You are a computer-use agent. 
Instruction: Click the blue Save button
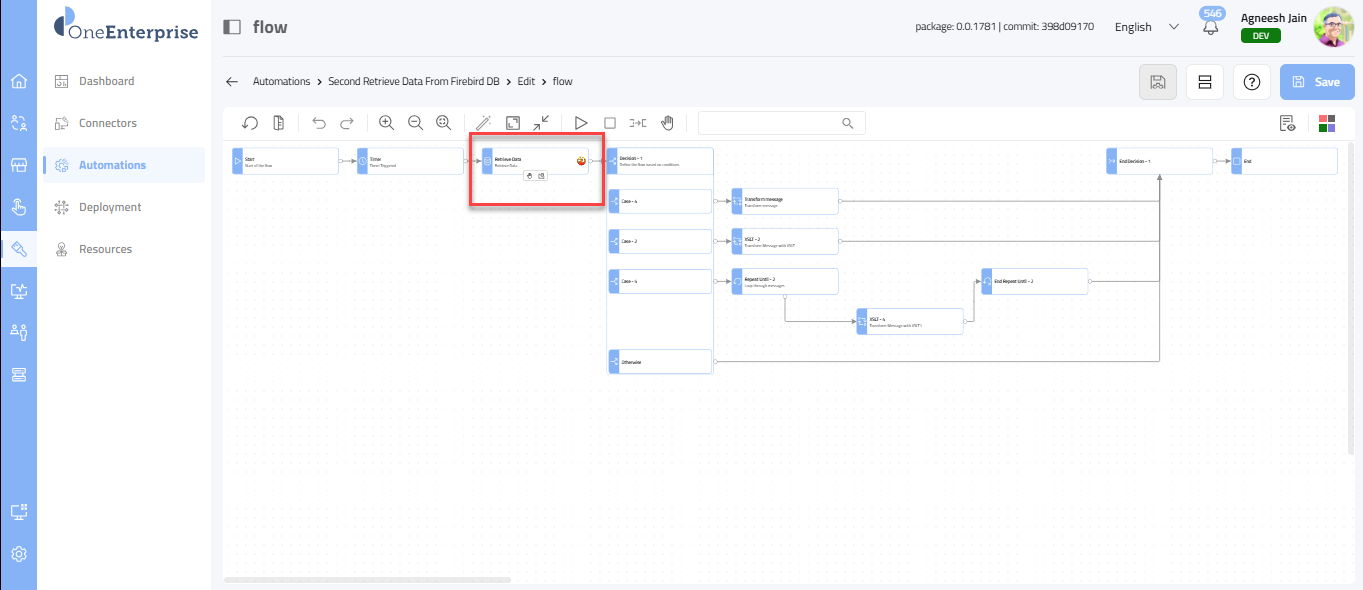click(1316, 82)
